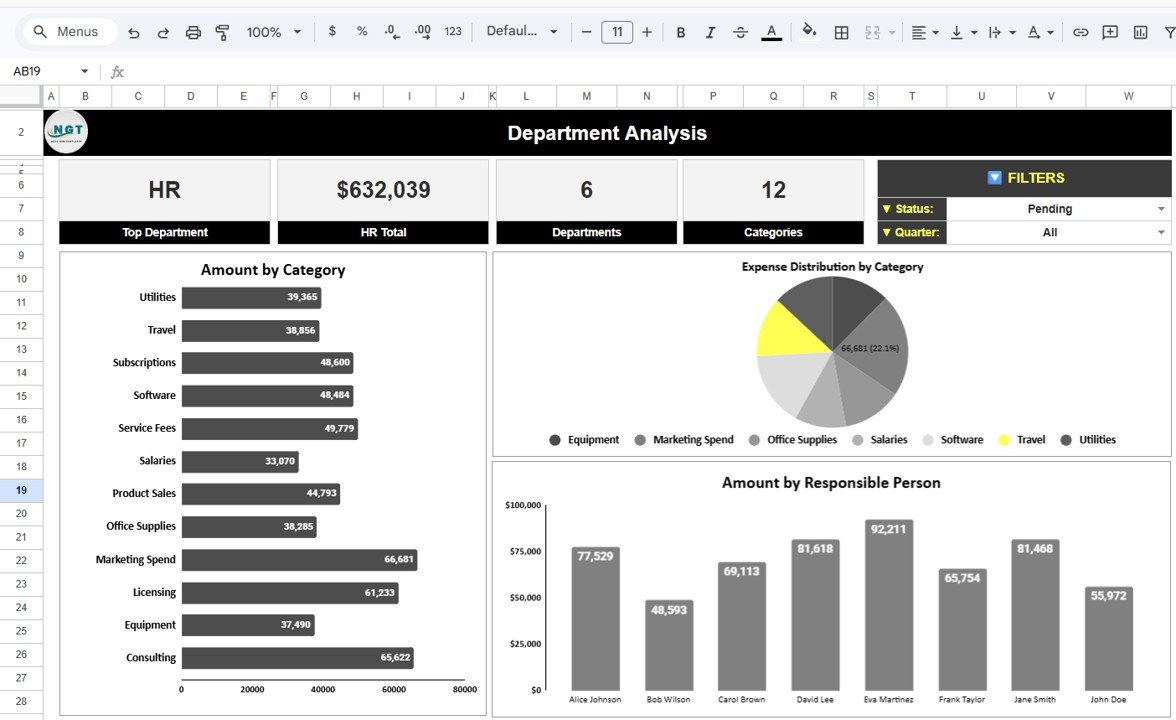Format value as currency
The height and width of the screenshot is (720, 1176).
coord(332,31)
